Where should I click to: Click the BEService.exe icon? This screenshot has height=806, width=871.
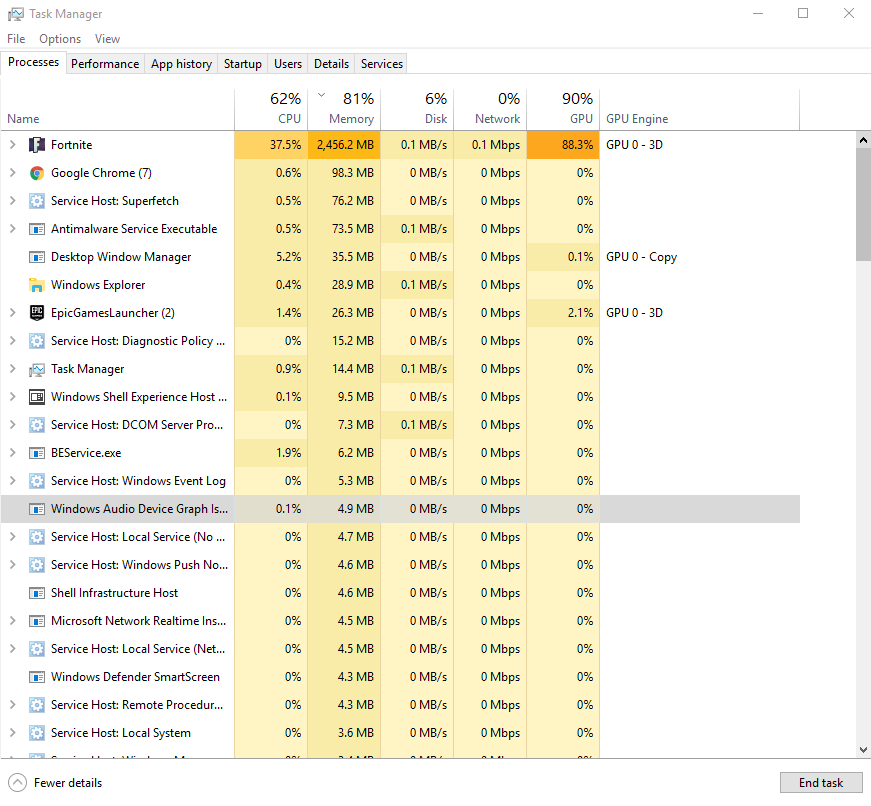pyautogui.click(x=37, y=453)
